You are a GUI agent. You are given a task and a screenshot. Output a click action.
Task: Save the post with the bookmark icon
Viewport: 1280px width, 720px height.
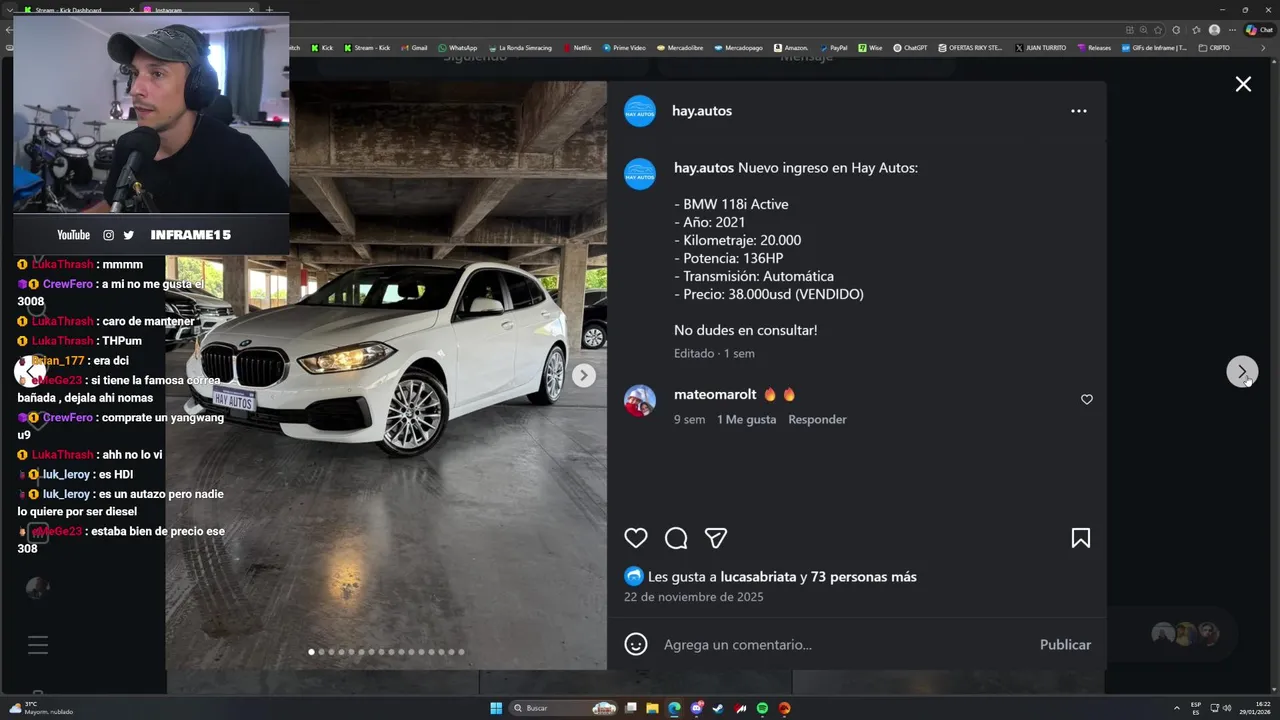[x=1081, y=538]
